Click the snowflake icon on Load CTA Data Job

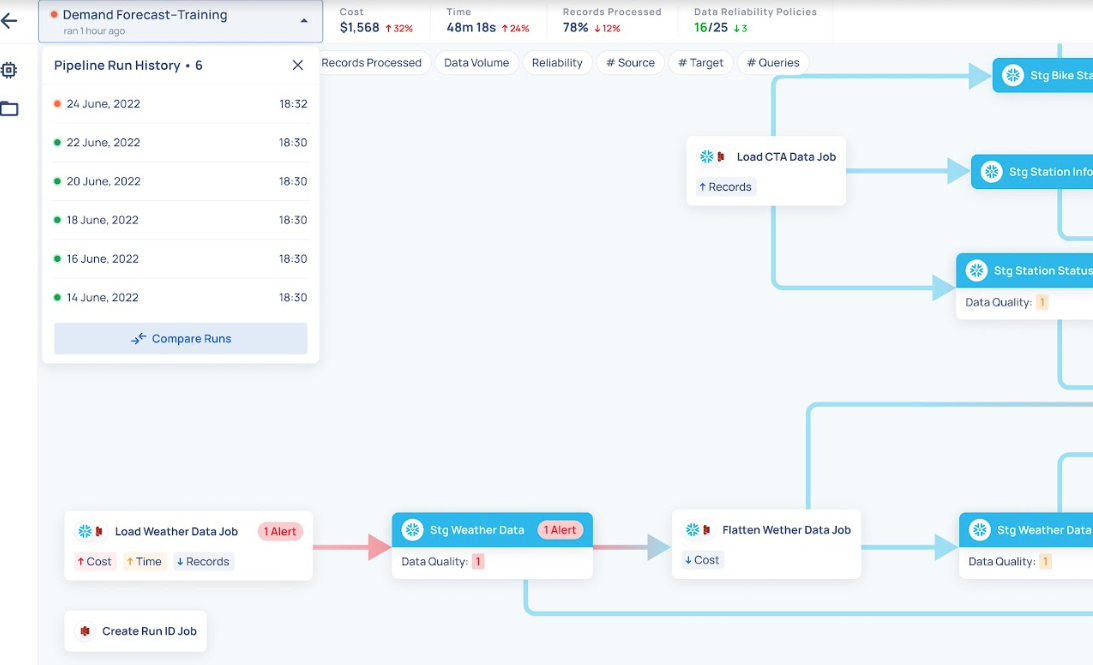[706, 157]
